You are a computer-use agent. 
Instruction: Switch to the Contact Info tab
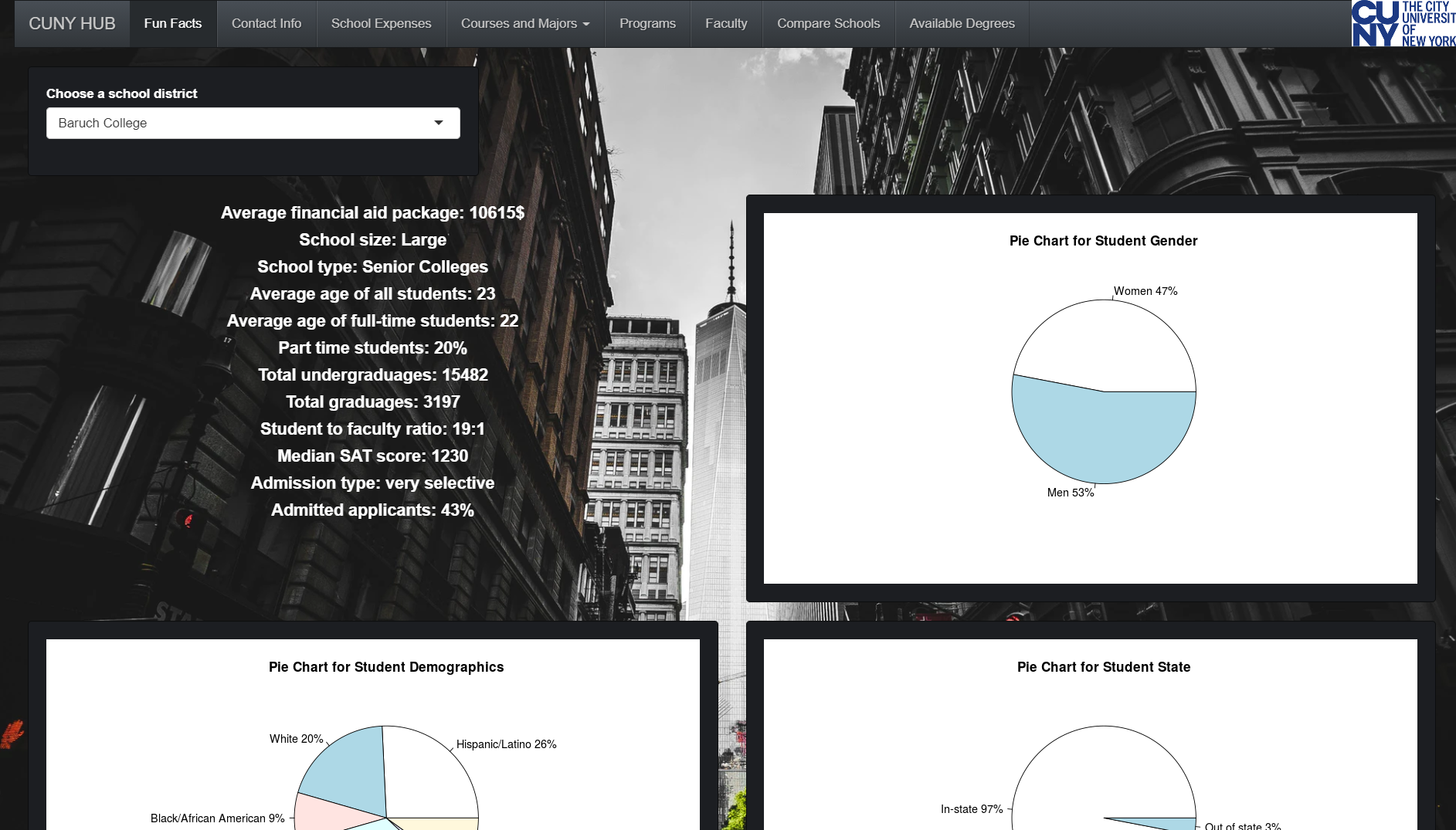pyautogui.click(x=266, y=23)
